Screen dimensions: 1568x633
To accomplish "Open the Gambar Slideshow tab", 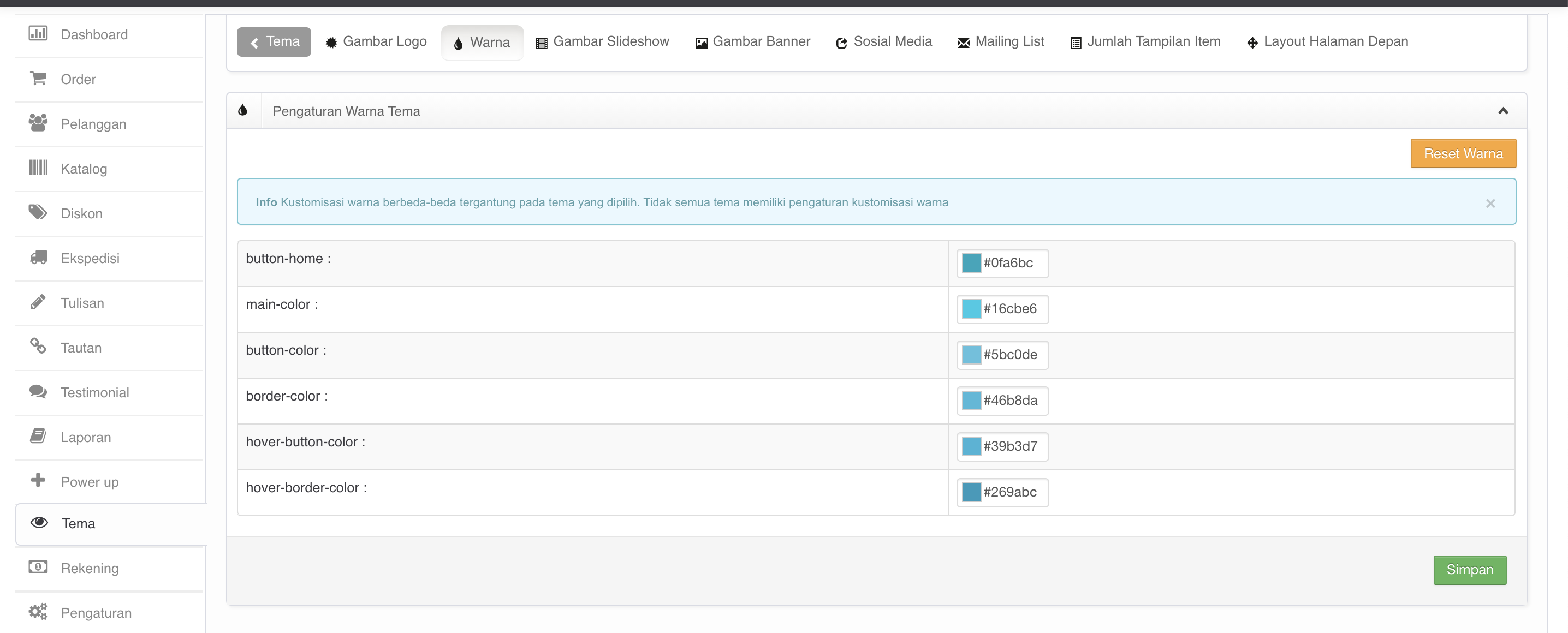I will click(602, 41).
